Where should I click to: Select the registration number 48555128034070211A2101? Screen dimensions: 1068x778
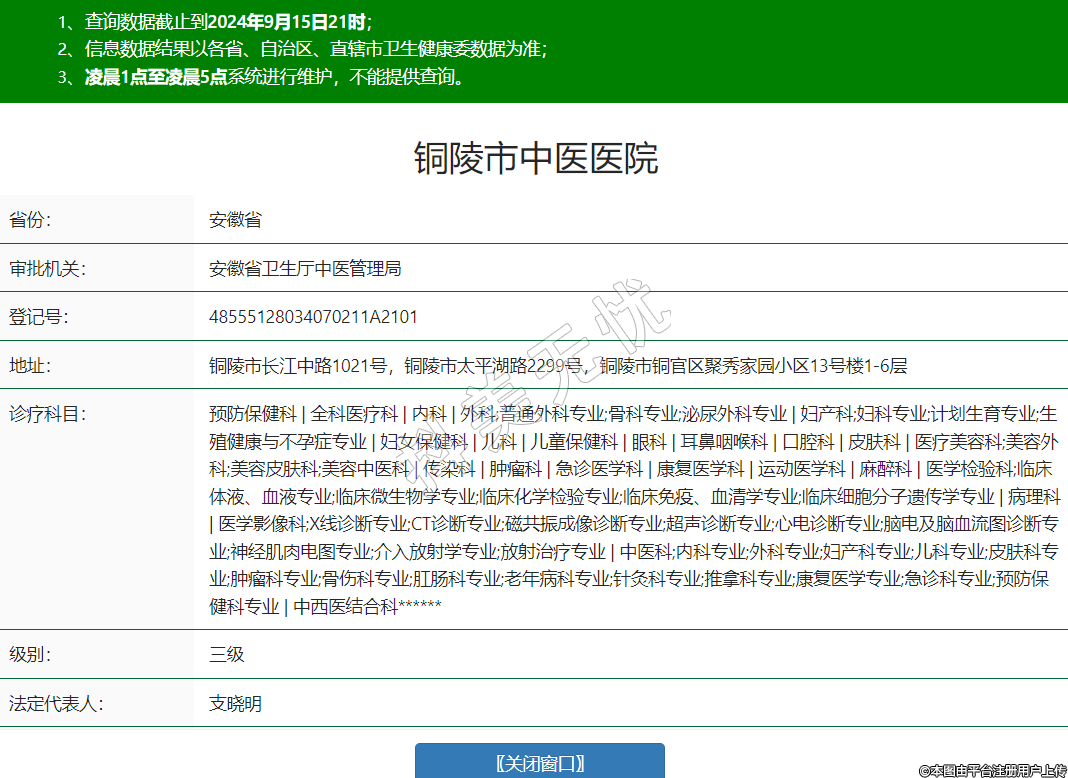[x=313, y=317]
